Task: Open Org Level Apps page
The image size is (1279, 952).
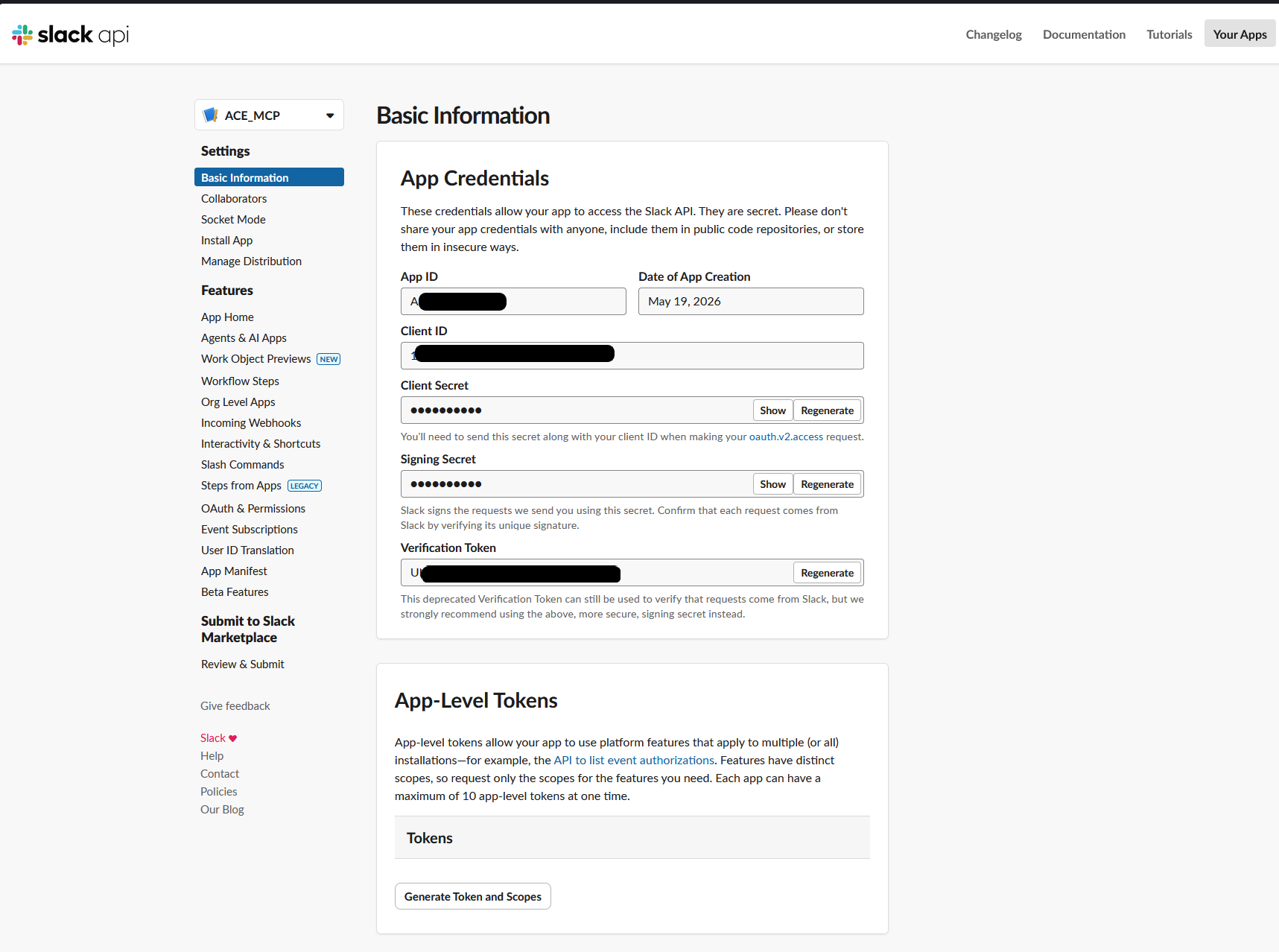Action: click(x=238, y=402)
